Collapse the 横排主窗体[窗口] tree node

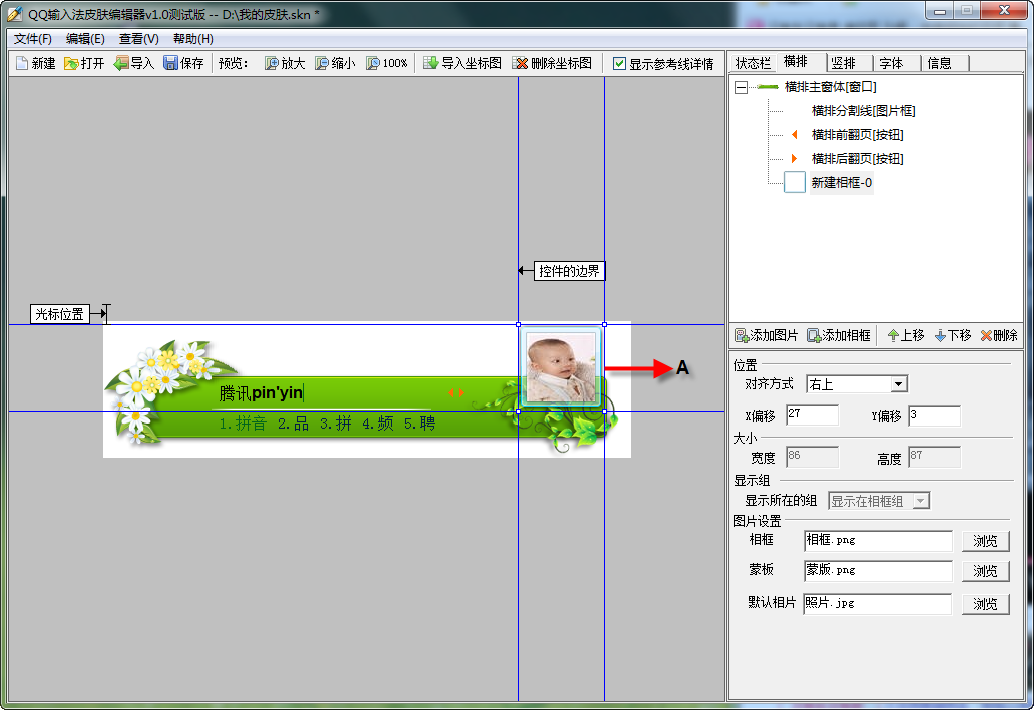point(741,87)
